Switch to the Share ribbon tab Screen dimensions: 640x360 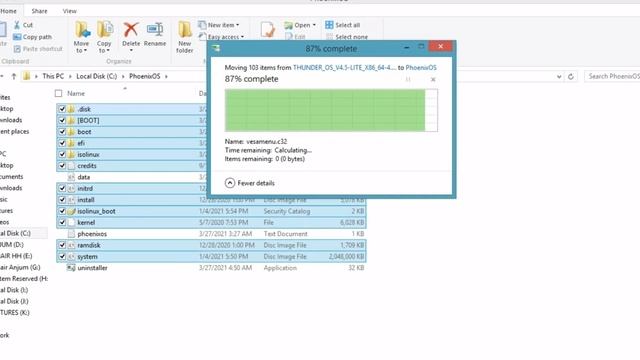click(39, 11)
